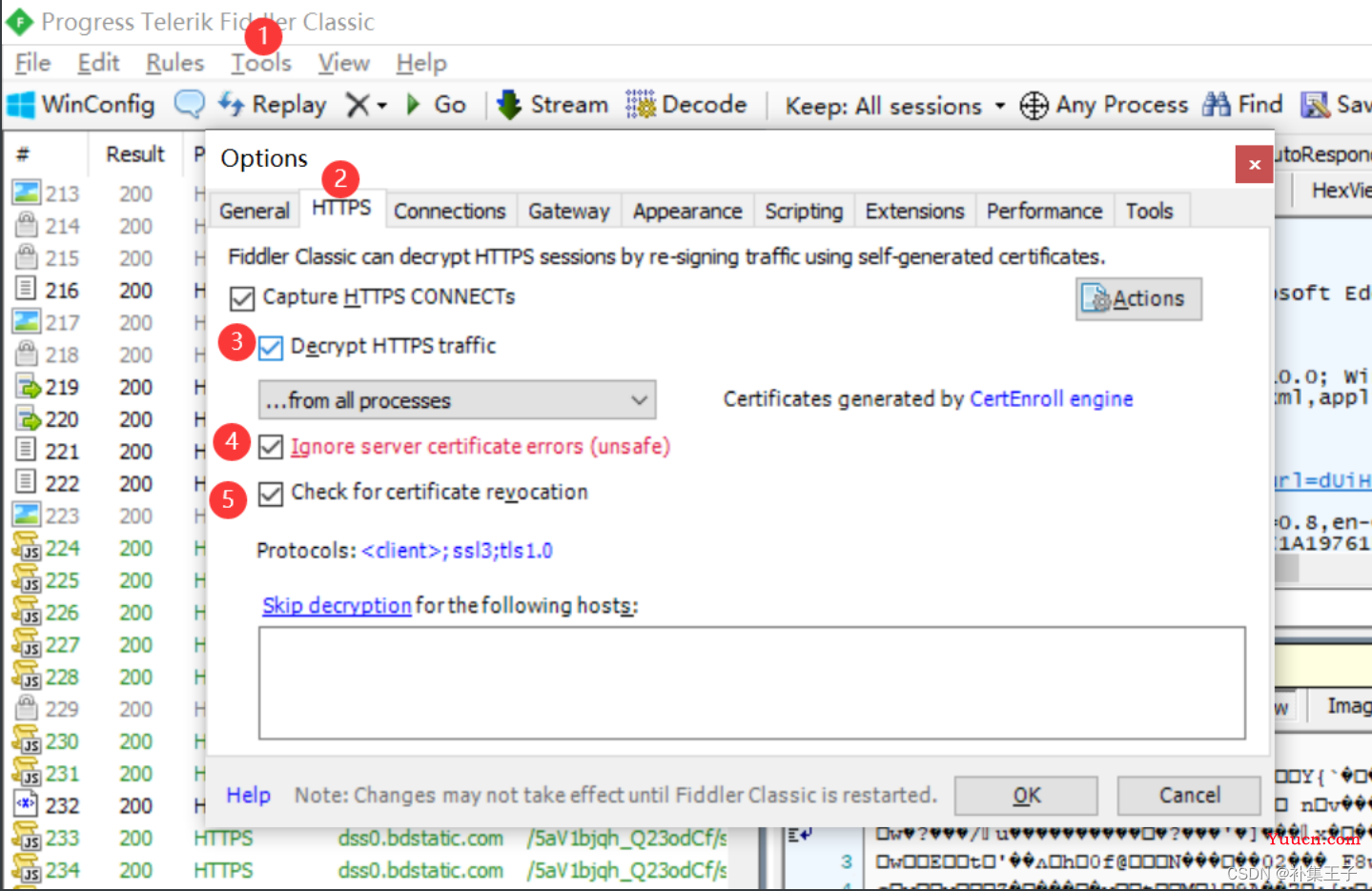Screen dimensions: 1372x891
Task: Select session number 227
Action: pos(62,645)
